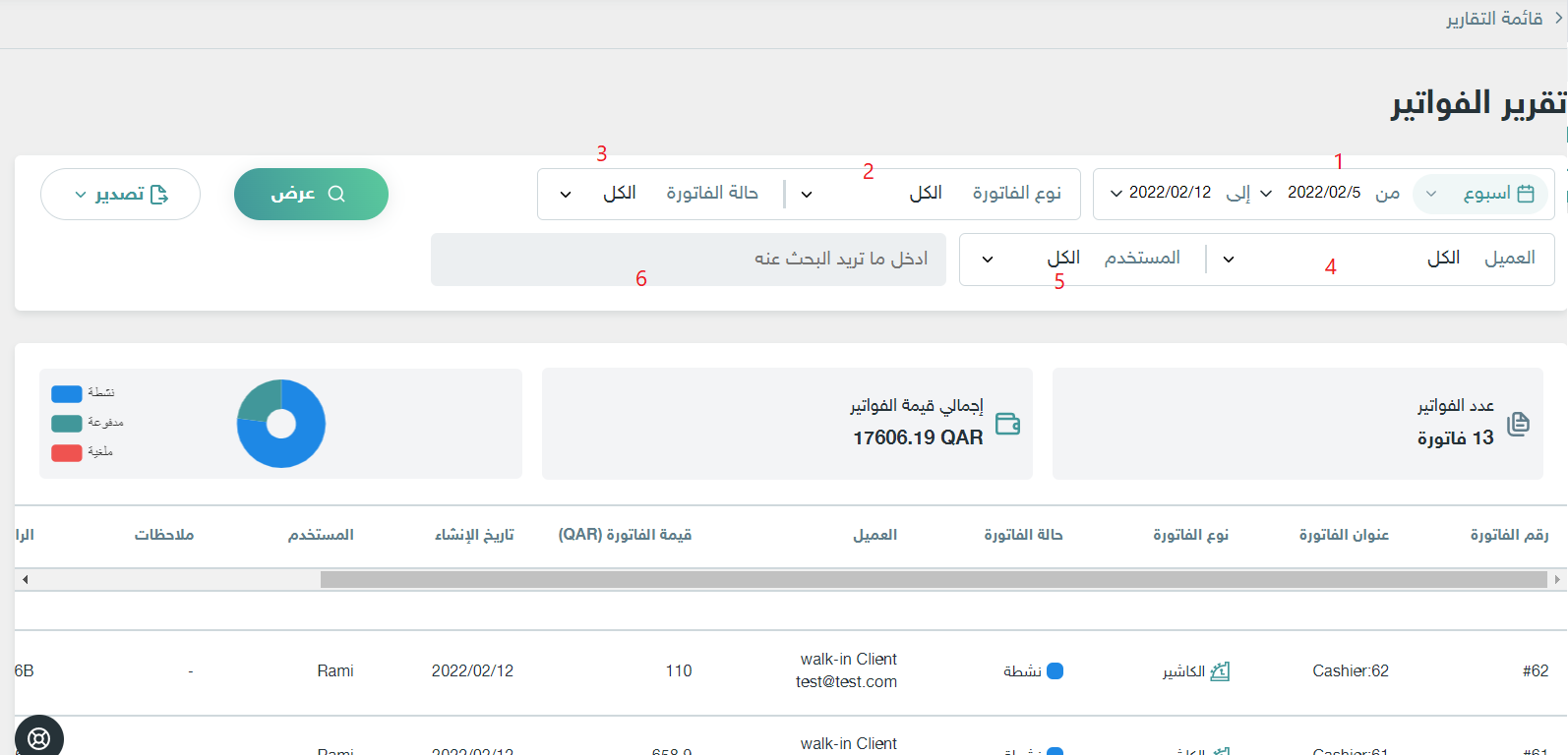Click the قيمة الفاتورة (QAR) column header
This screenshot has width=1568, height=755.
(625, 535)
